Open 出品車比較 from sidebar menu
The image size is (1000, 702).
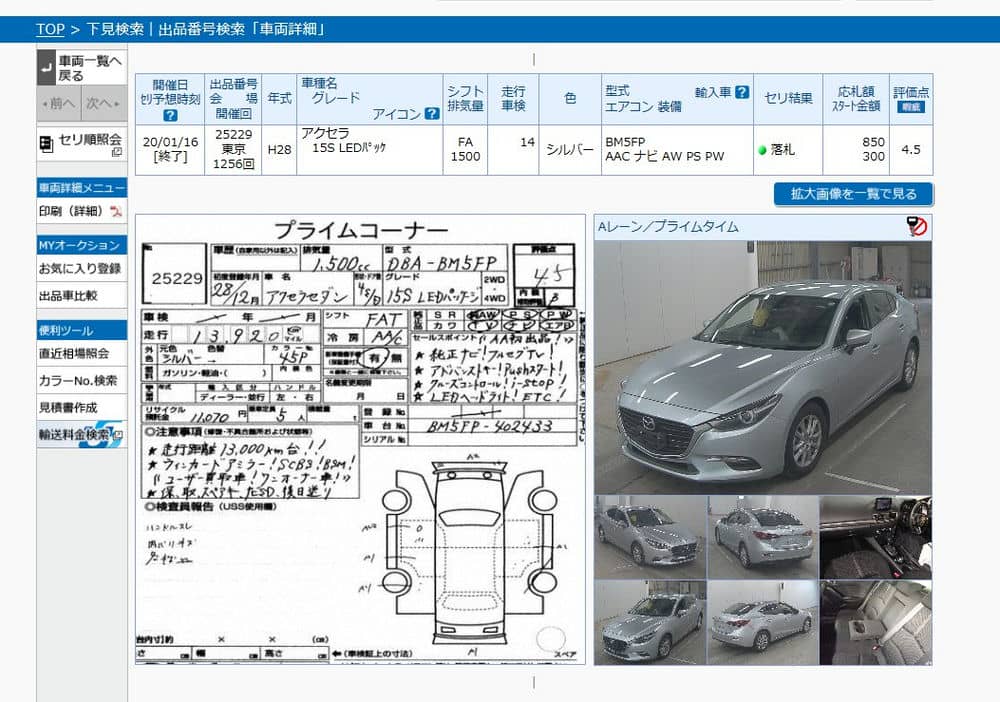click(66, 296)
